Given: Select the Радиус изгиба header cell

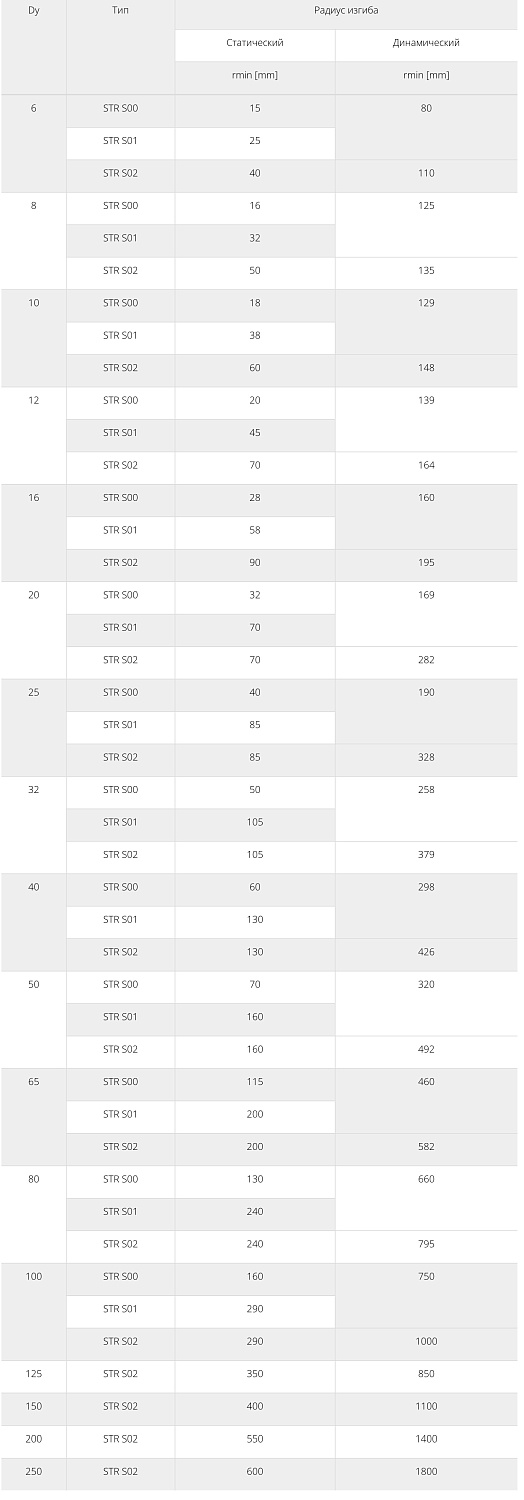Looking at the screenshot, I should coord(347,13).
